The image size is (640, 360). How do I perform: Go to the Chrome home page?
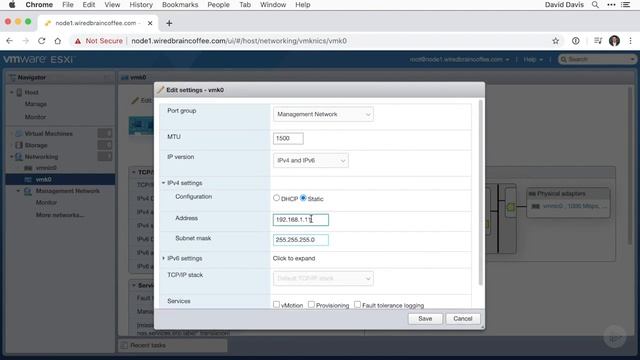pos(58,41)
